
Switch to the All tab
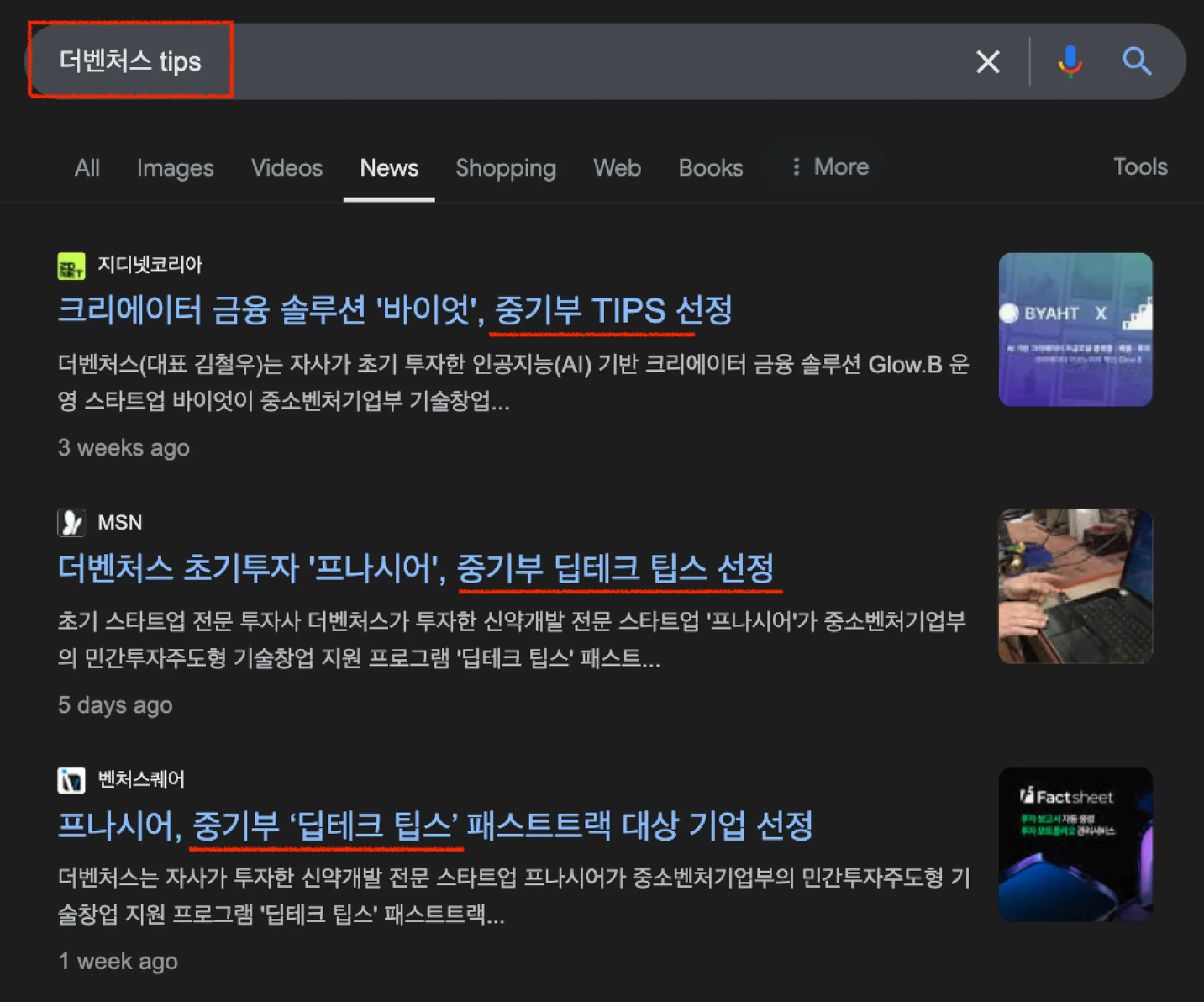pos(87,168)
